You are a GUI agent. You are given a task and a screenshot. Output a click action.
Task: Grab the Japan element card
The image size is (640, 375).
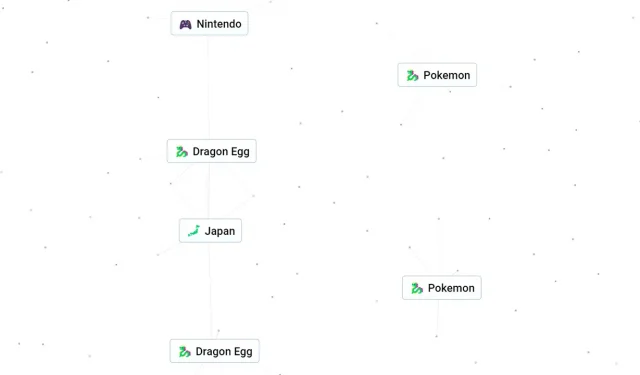tap(210, 231)
